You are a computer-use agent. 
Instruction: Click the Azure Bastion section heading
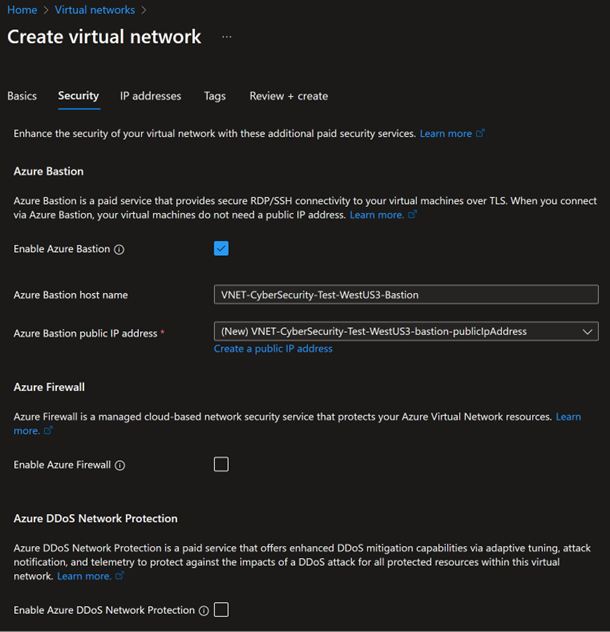pos(48,171)
